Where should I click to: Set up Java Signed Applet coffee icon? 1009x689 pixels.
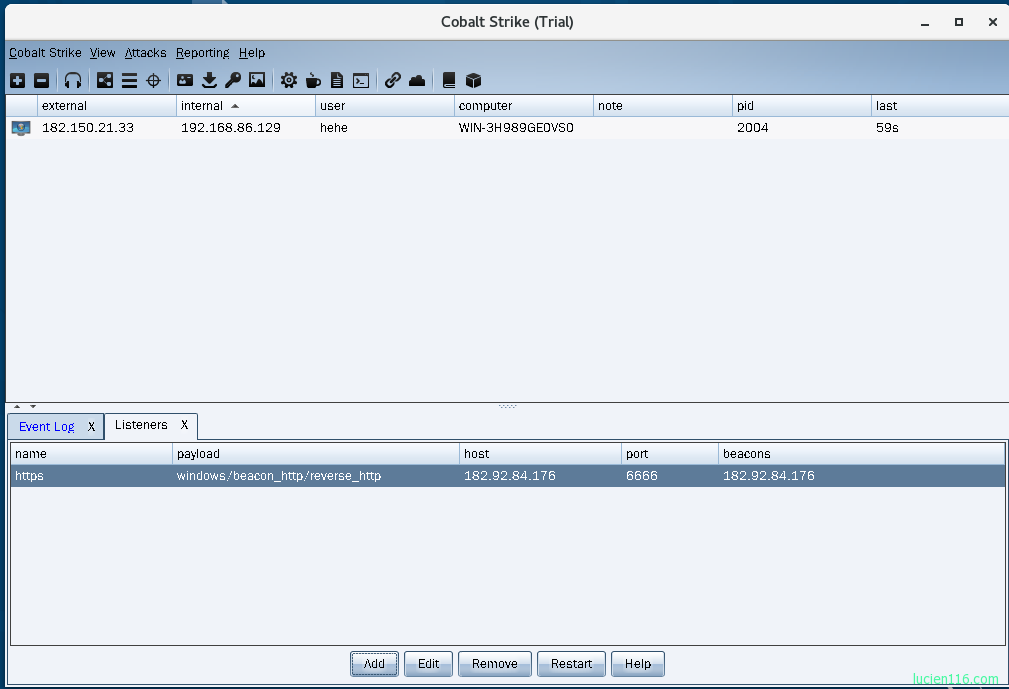[x=313, y=80]
